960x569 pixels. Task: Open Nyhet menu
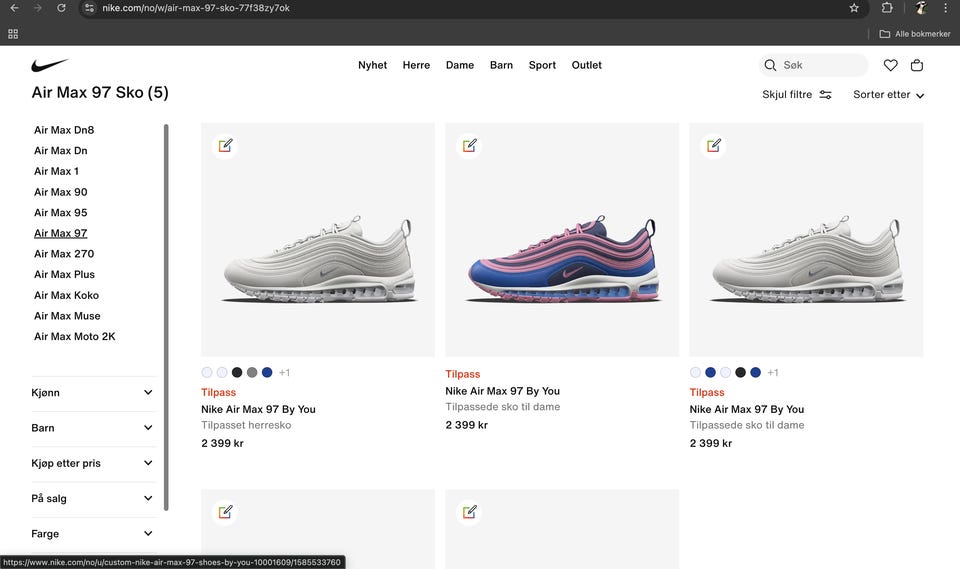(372, 65)
